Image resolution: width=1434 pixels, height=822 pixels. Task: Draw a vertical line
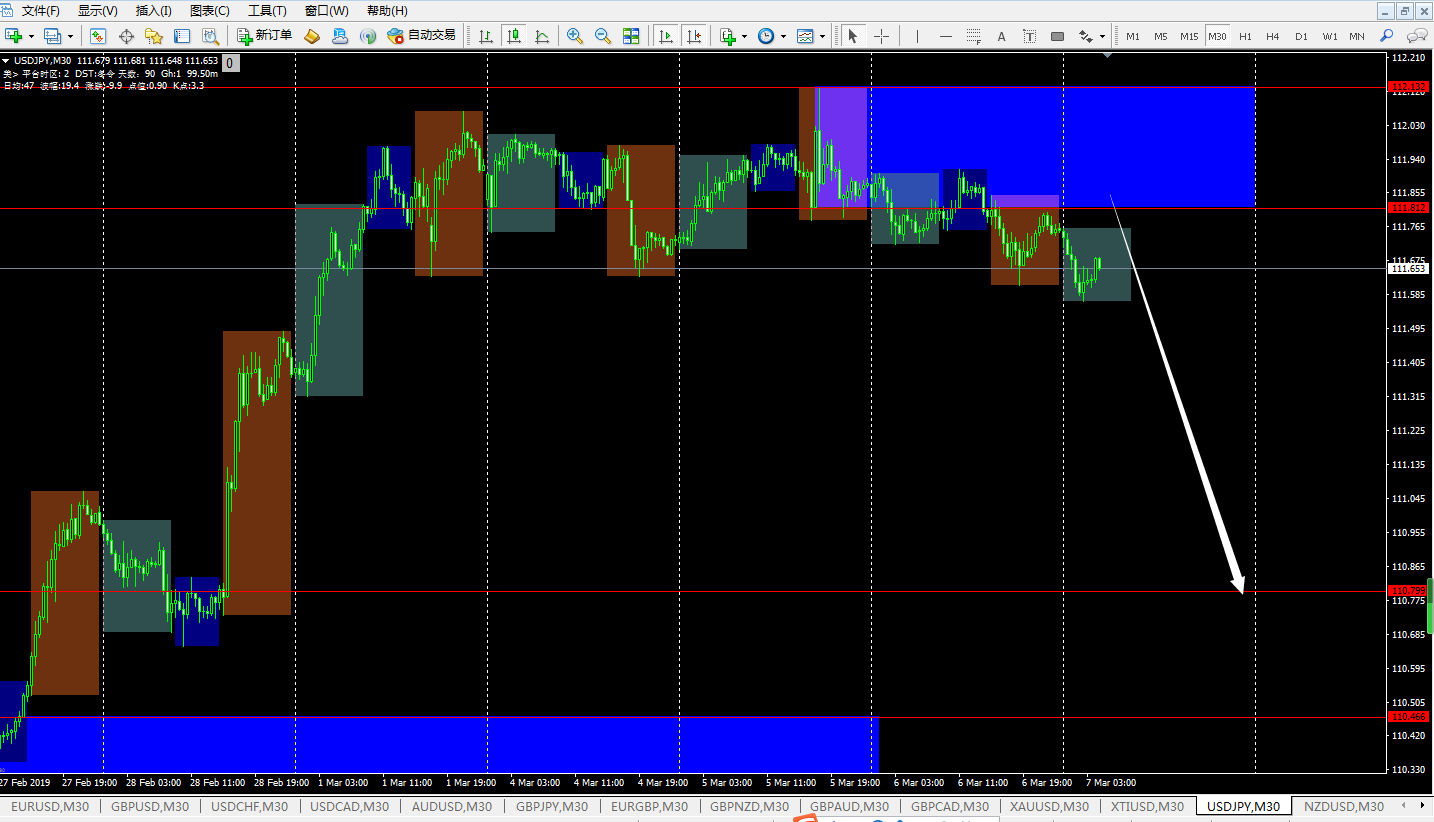point(916,36)
